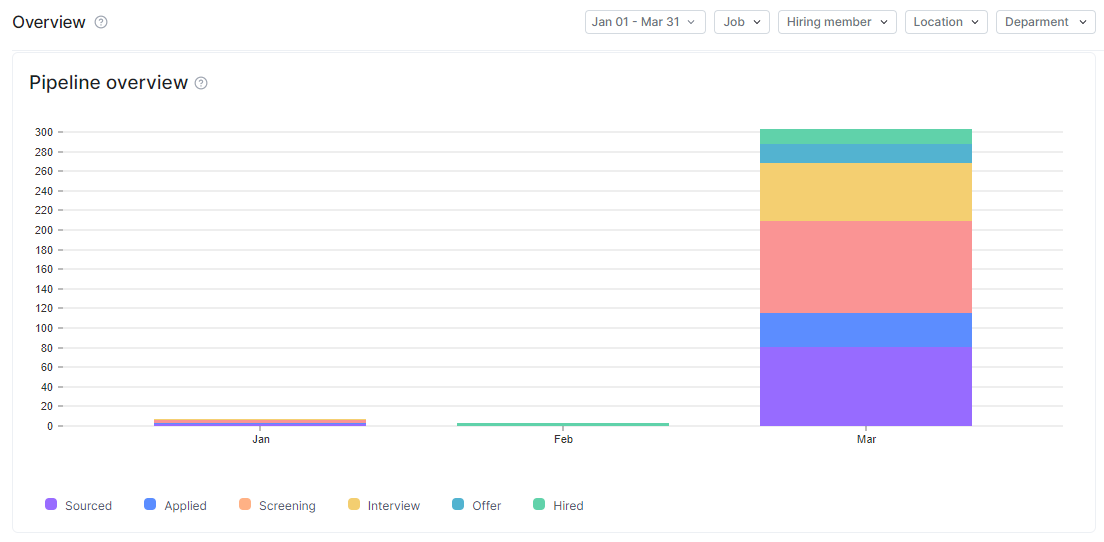Click the Pipeline overview heading
The width and height of the screenshot is (1104, 542).
click(x=108, y=83)
